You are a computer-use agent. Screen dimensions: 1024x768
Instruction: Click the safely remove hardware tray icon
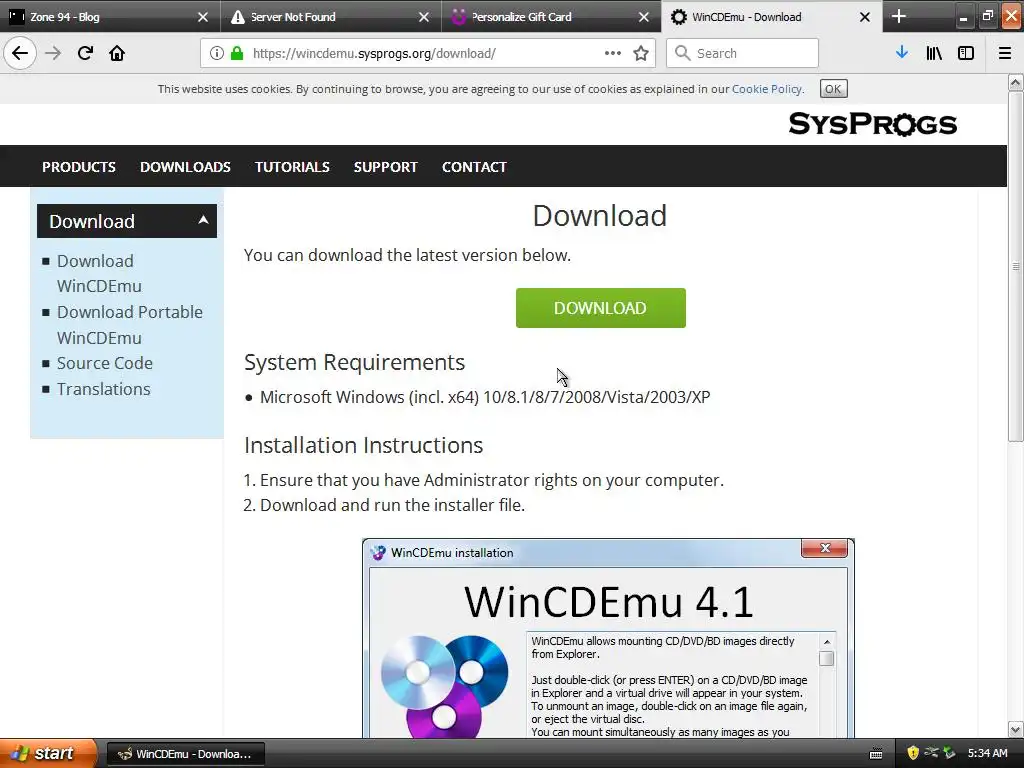[x=950, y=753]
